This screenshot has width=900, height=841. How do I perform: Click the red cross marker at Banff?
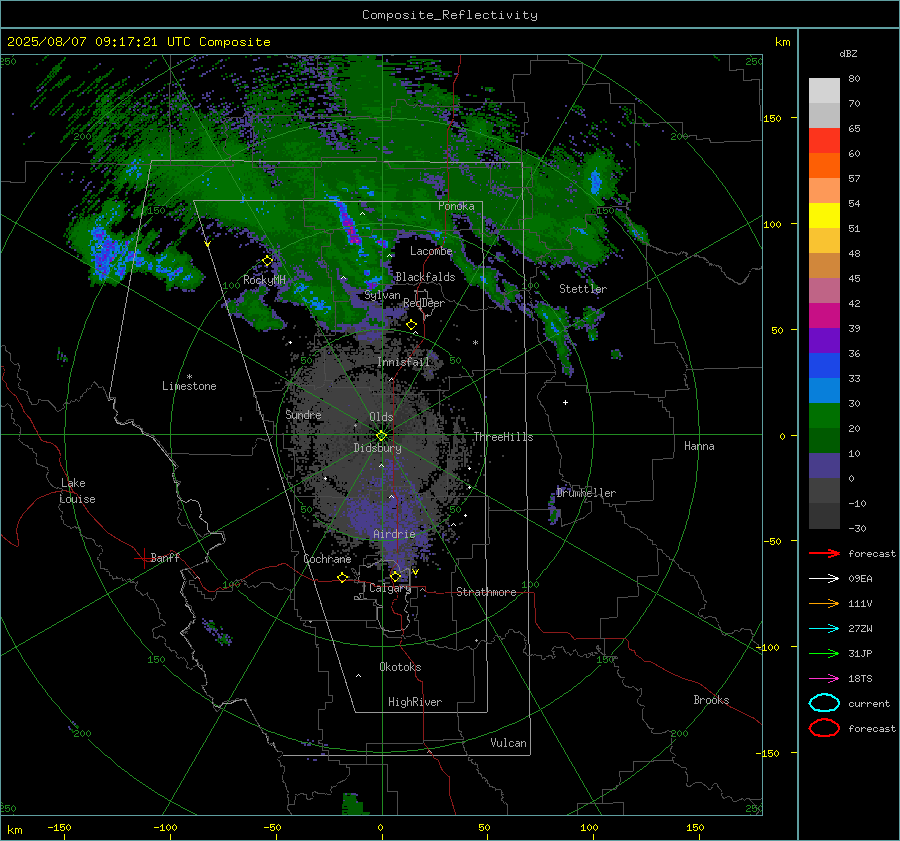pyautogui.click(x=143, y=558)
